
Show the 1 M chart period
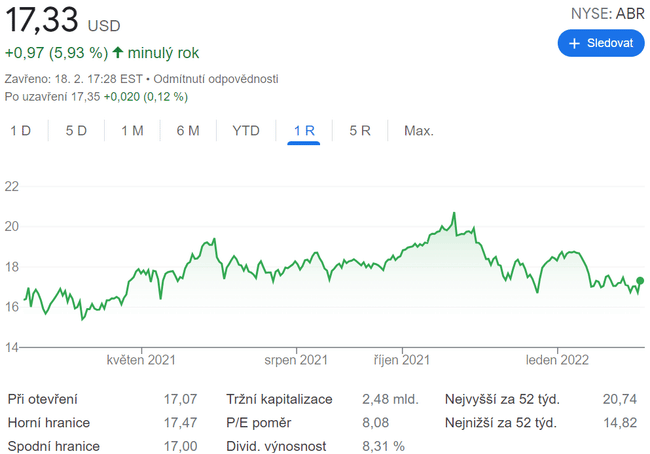pyautogui.click(x=132, y=131)
